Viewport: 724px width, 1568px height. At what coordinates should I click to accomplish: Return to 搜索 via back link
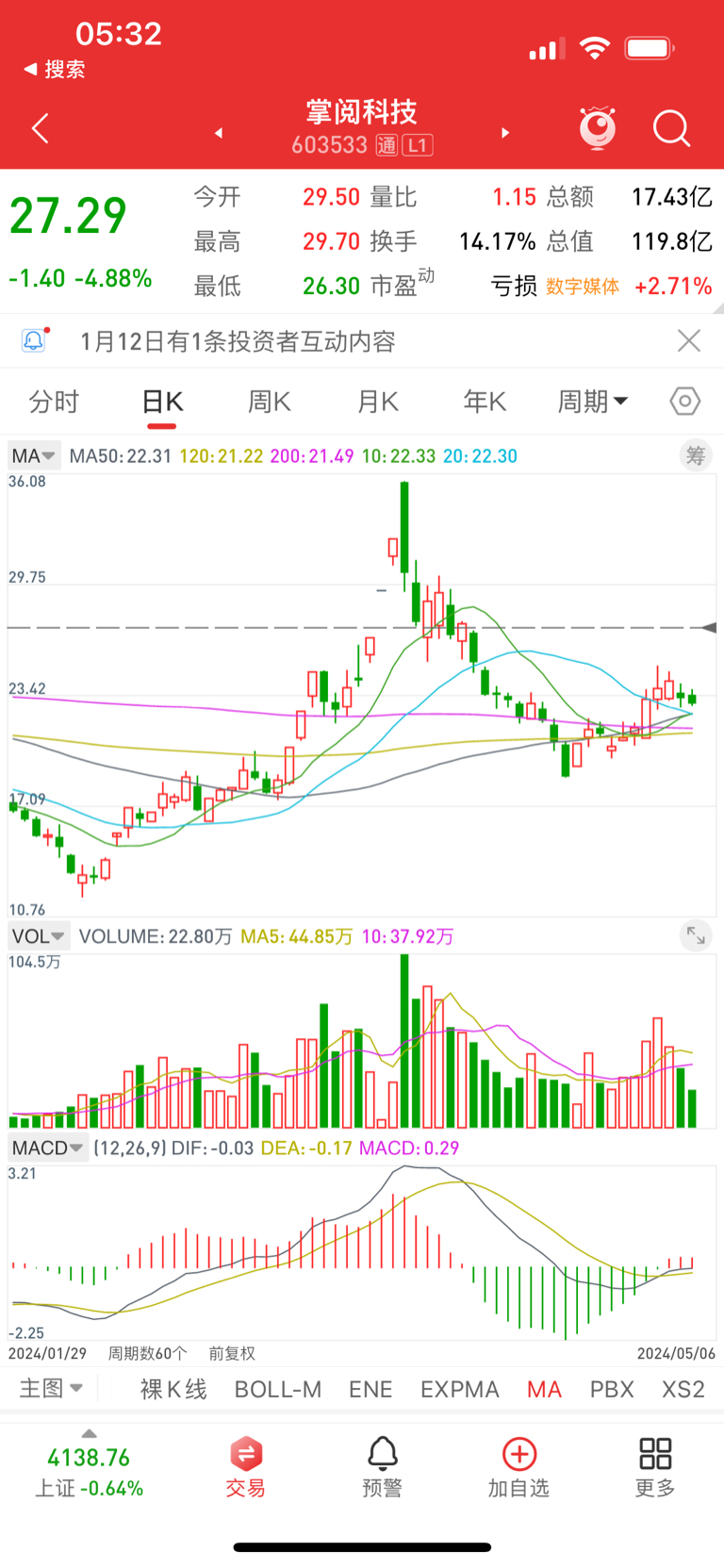[55, 69]
